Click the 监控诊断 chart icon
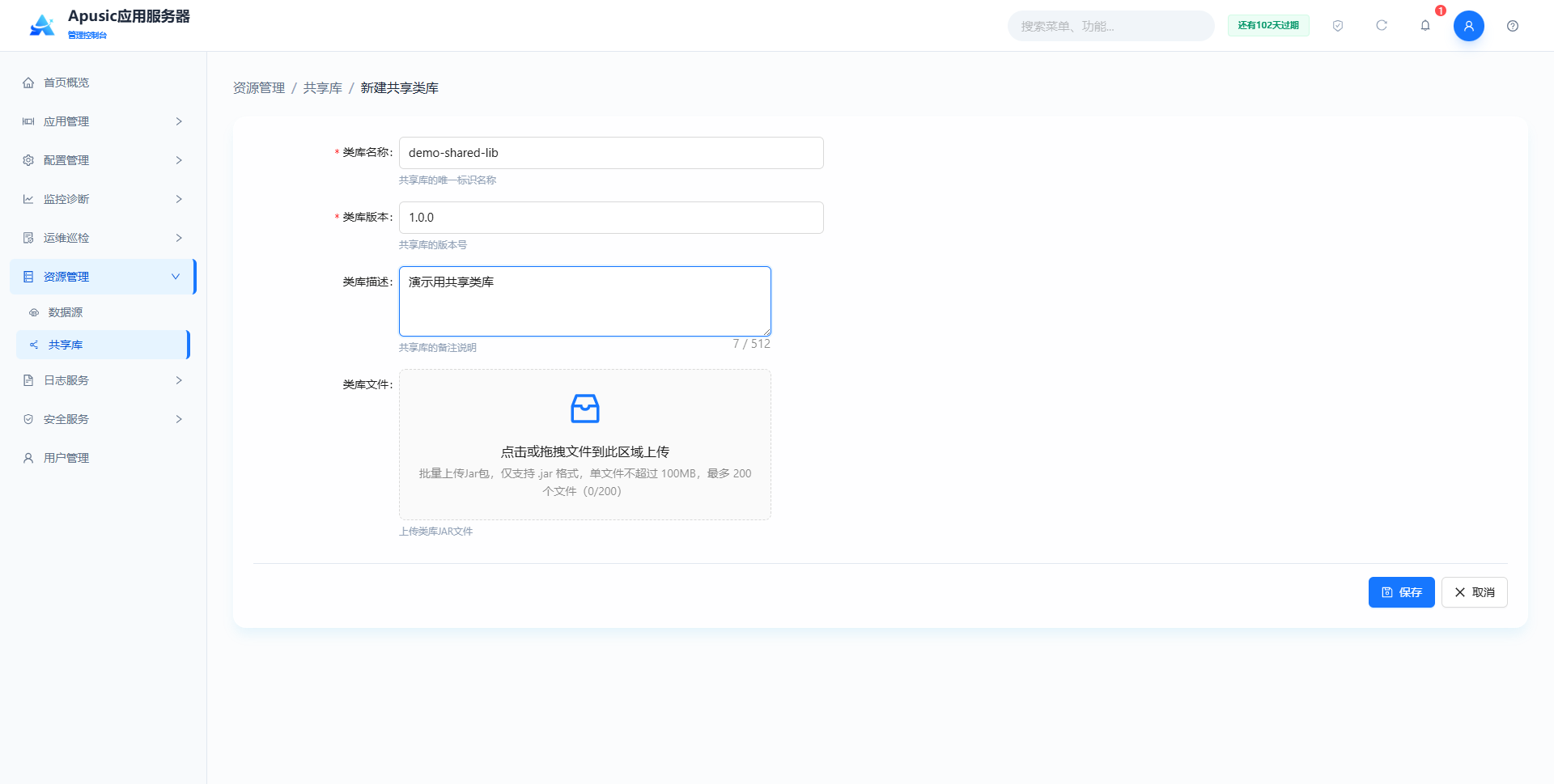This screenshot has width=1554, height=784. 28,199
